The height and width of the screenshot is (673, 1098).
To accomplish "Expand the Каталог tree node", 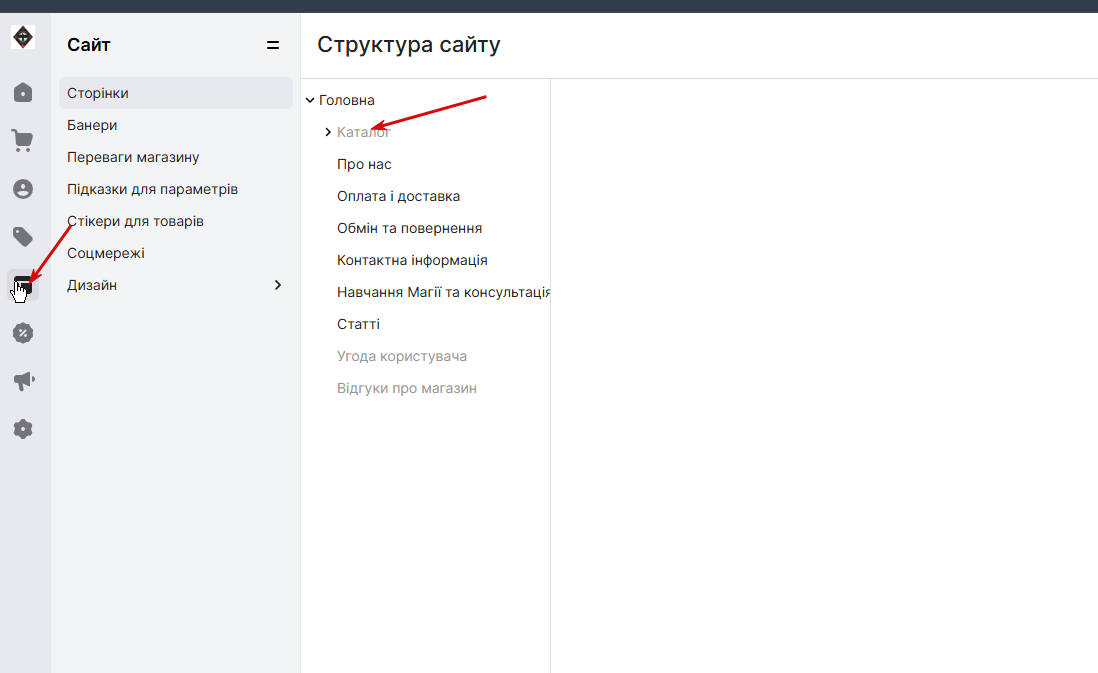I will (x=328, y=132).
